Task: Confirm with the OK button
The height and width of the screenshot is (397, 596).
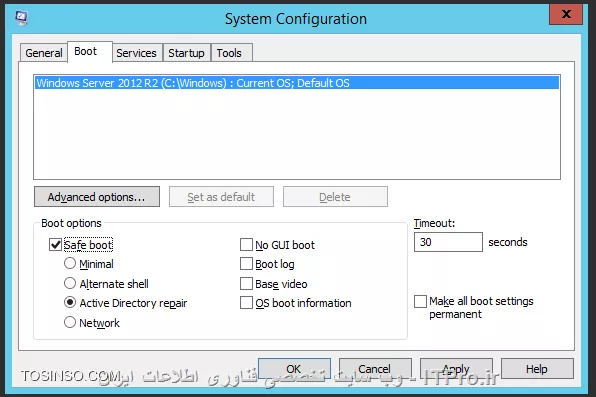Action: tap(294, 368)
